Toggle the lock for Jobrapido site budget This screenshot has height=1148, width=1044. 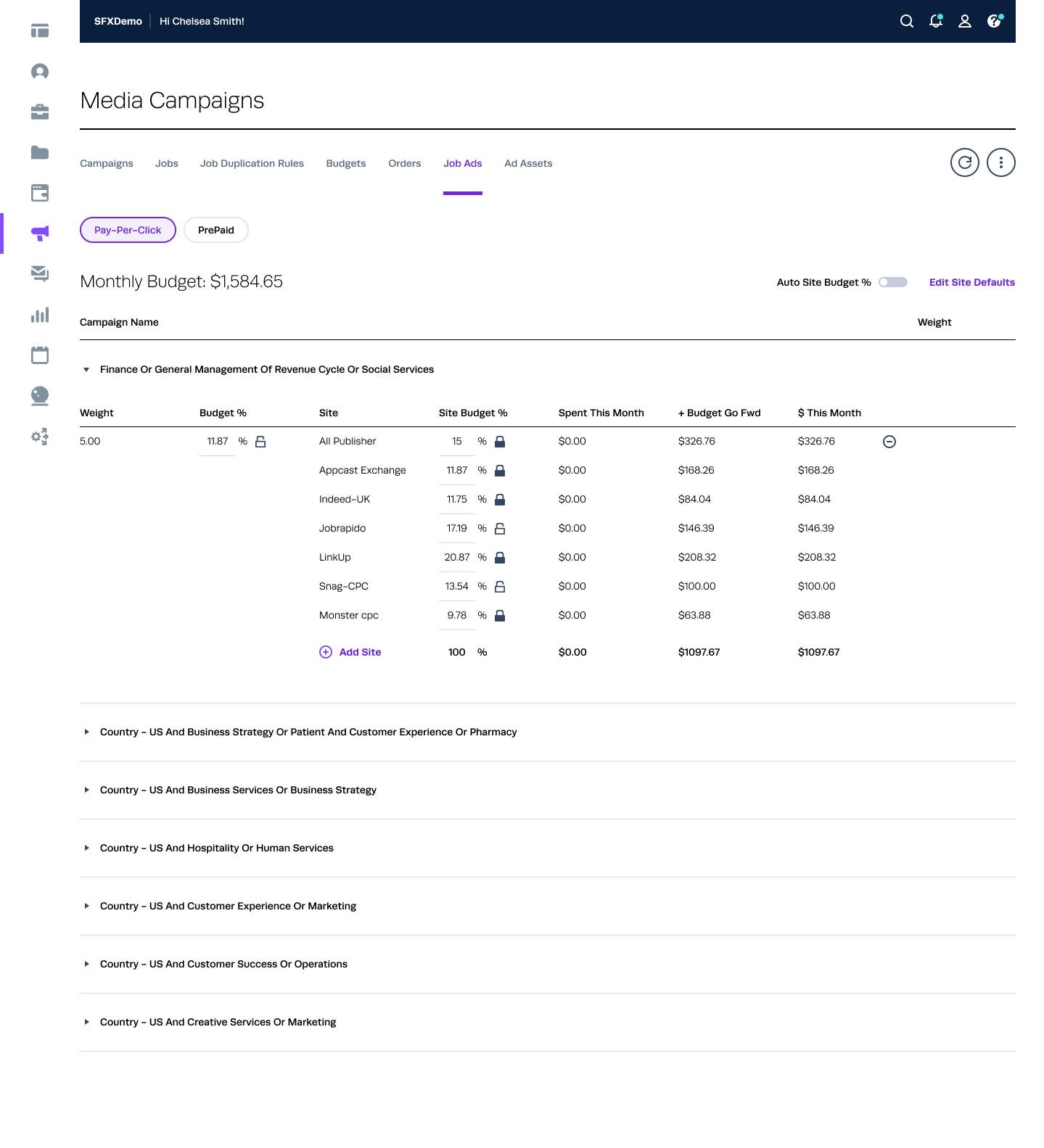[500, 529]
